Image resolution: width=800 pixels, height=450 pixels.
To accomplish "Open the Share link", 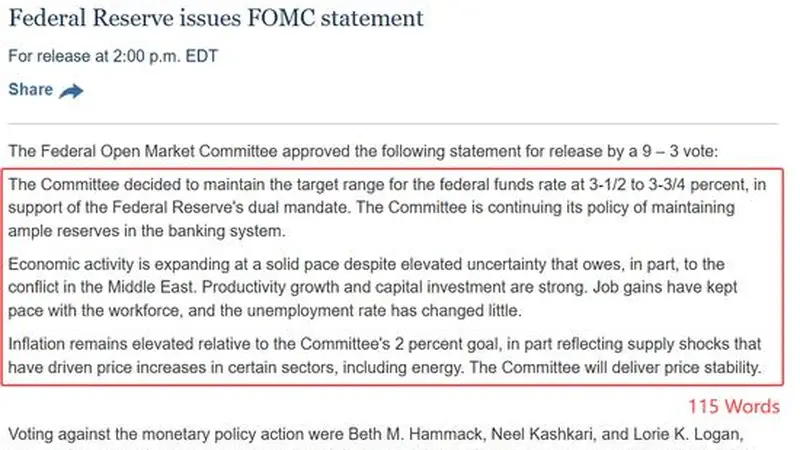I will click(31, 89).
